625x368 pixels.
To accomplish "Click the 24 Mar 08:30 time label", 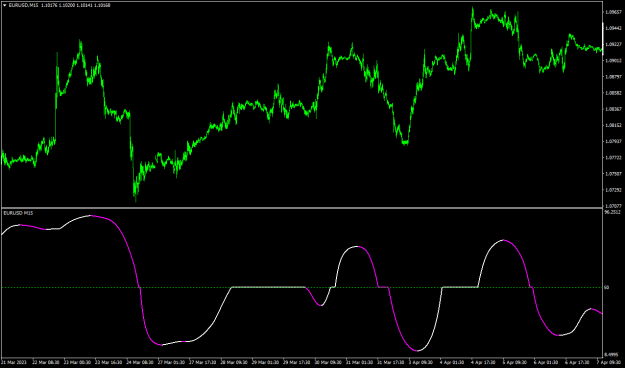I will click(x=140, y=363).
